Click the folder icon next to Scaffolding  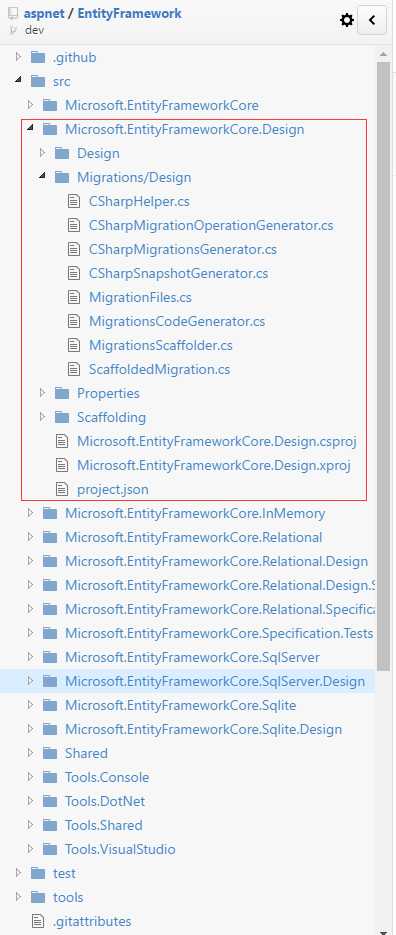tap(62, 417)
